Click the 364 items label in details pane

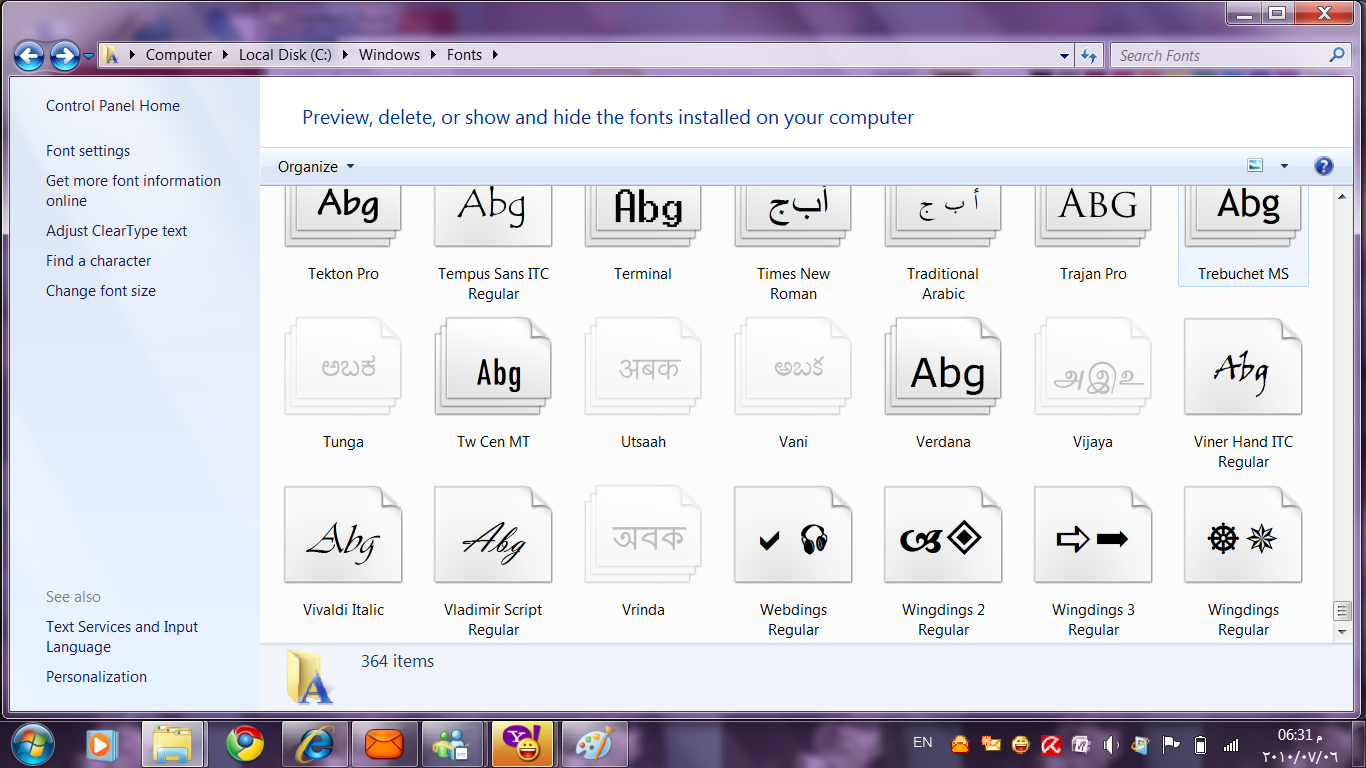tap(398, 661)
